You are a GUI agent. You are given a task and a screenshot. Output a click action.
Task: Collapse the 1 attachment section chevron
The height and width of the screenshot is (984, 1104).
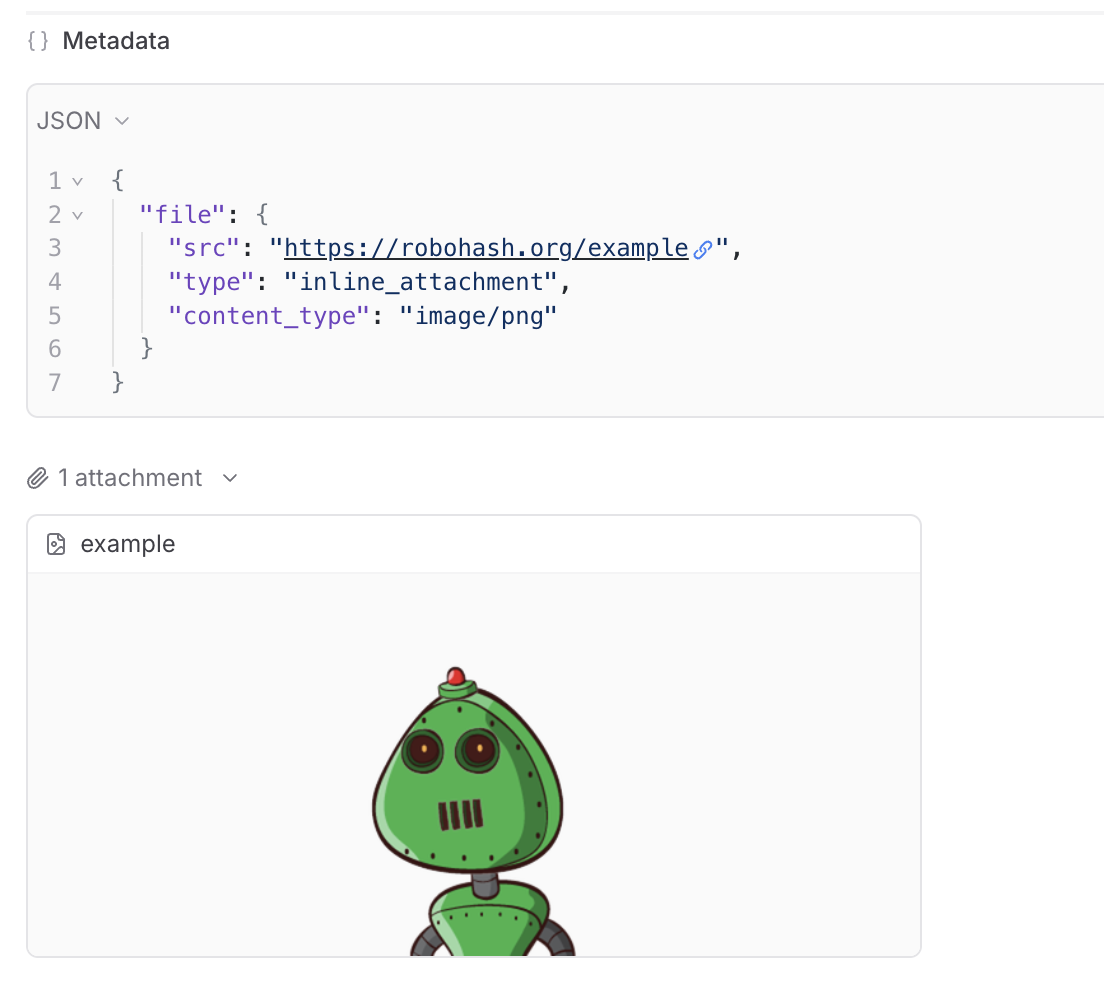[229, 479]
